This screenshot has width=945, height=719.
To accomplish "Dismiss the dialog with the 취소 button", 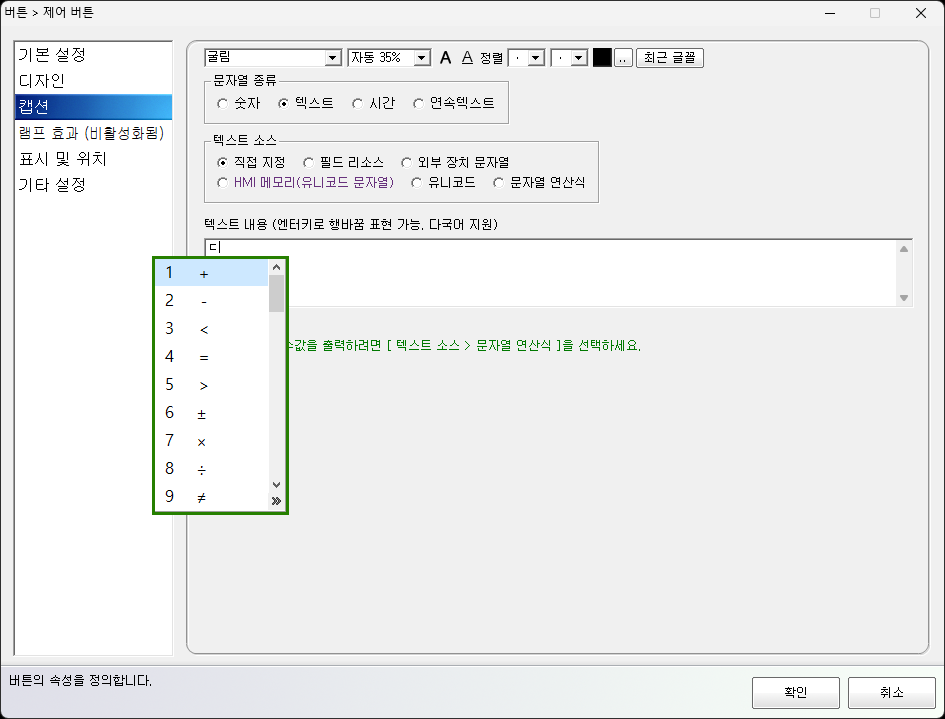I will point(890,692).
